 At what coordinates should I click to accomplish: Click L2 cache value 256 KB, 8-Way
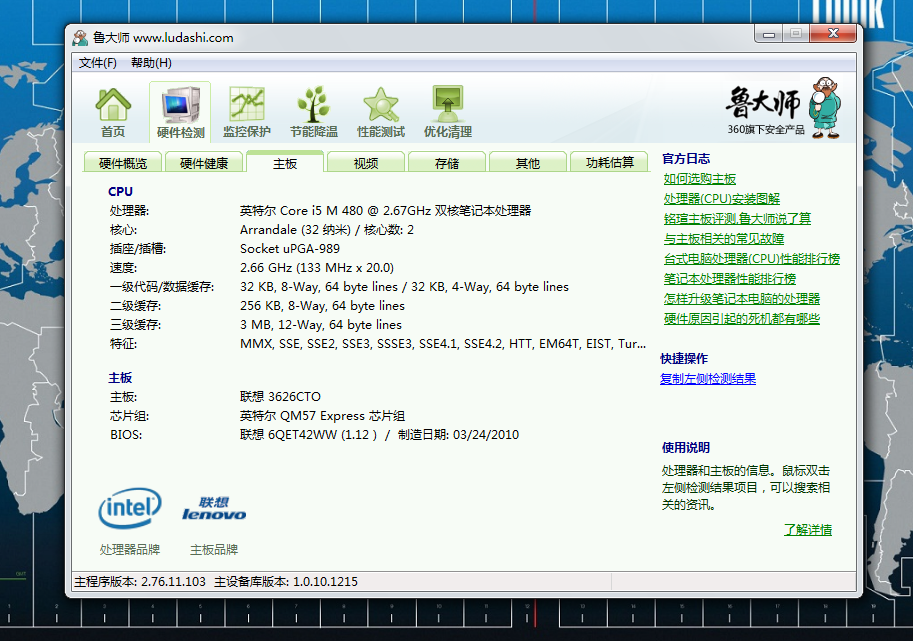(x=322, y=306)
